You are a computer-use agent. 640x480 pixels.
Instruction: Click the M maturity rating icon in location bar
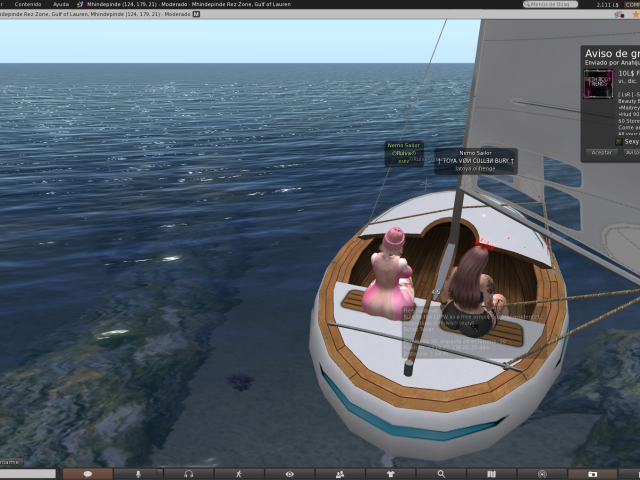[x=196, y=14]
